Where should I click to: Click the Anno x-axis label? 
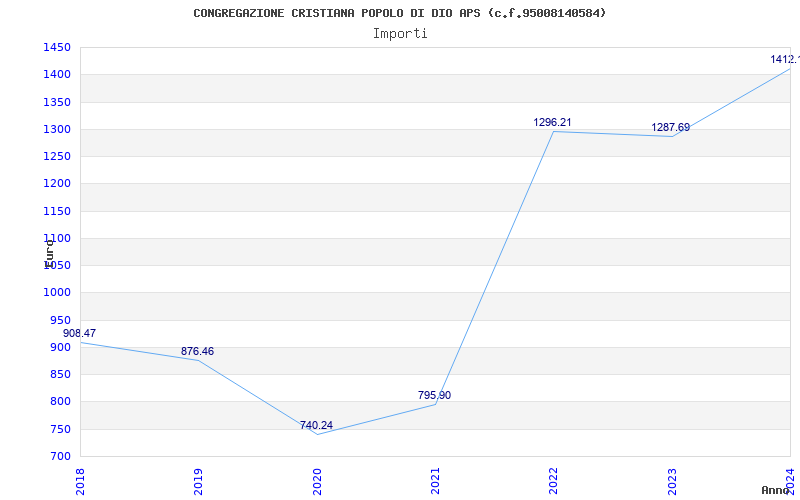[x=776, y=490]
